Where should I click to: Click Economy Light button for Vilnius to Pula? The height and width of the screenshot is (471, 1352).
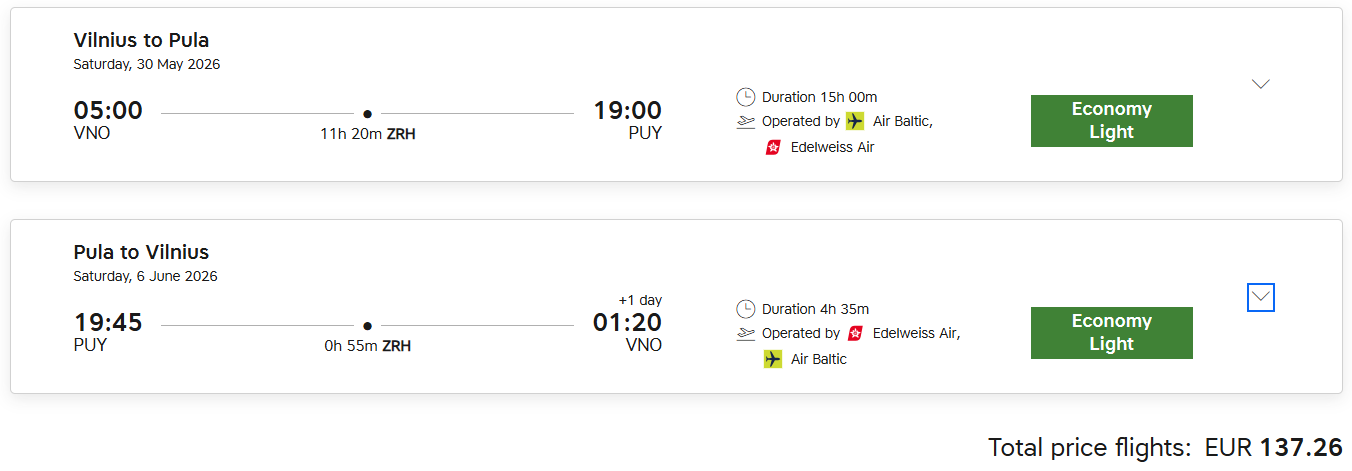pos(1111,121)
